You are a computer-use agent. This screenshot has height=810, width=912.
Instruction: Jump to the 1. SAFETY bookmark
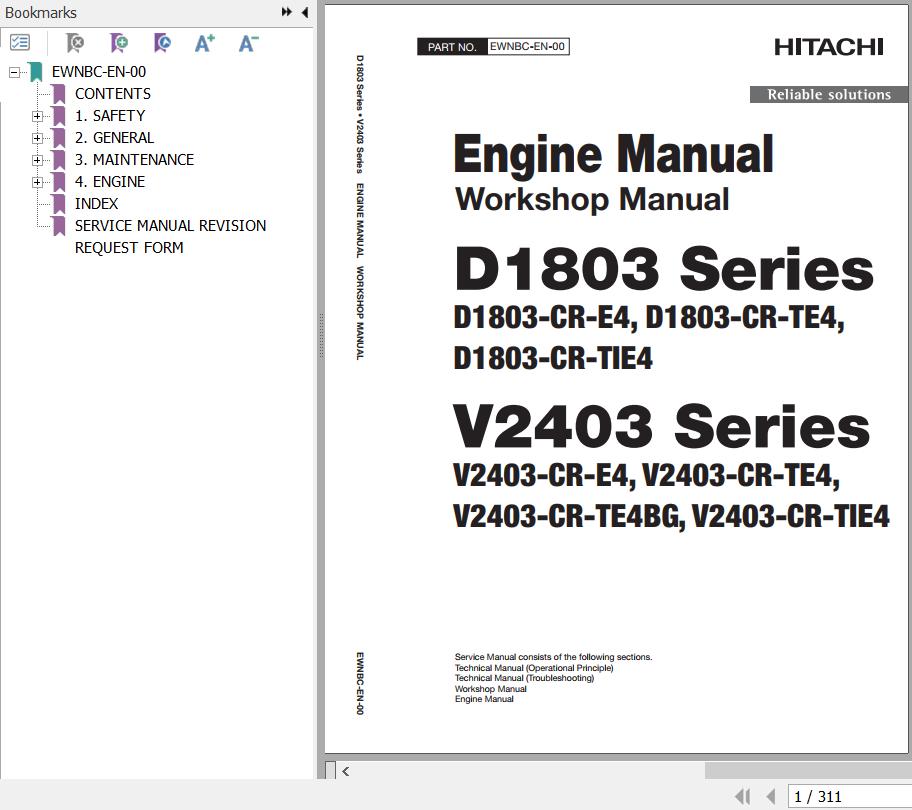coord(110,116)
